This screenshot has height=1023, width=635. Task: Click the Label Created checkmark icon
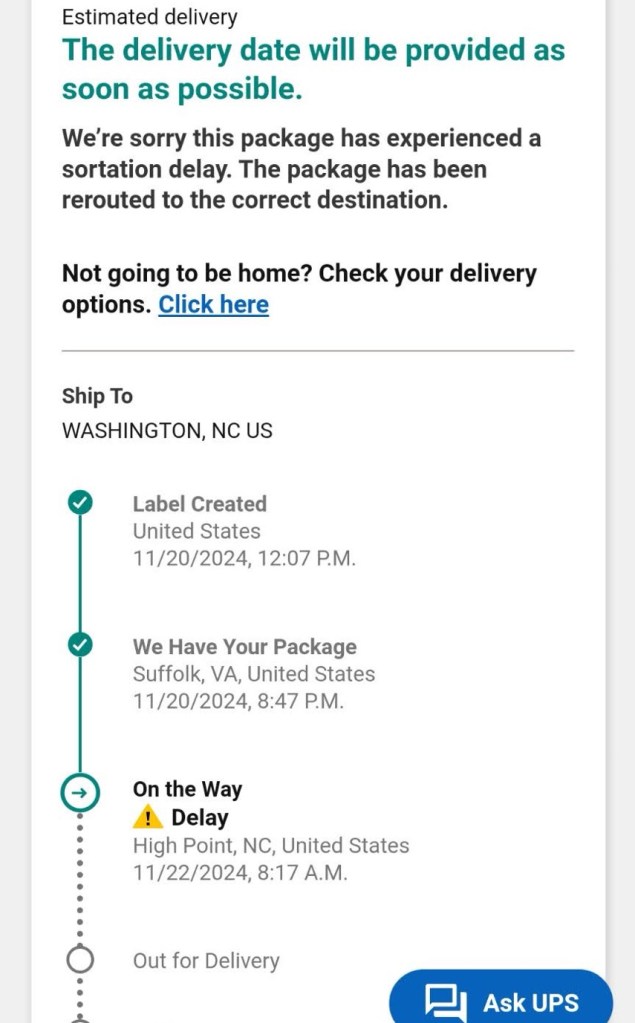click(80, 503)
